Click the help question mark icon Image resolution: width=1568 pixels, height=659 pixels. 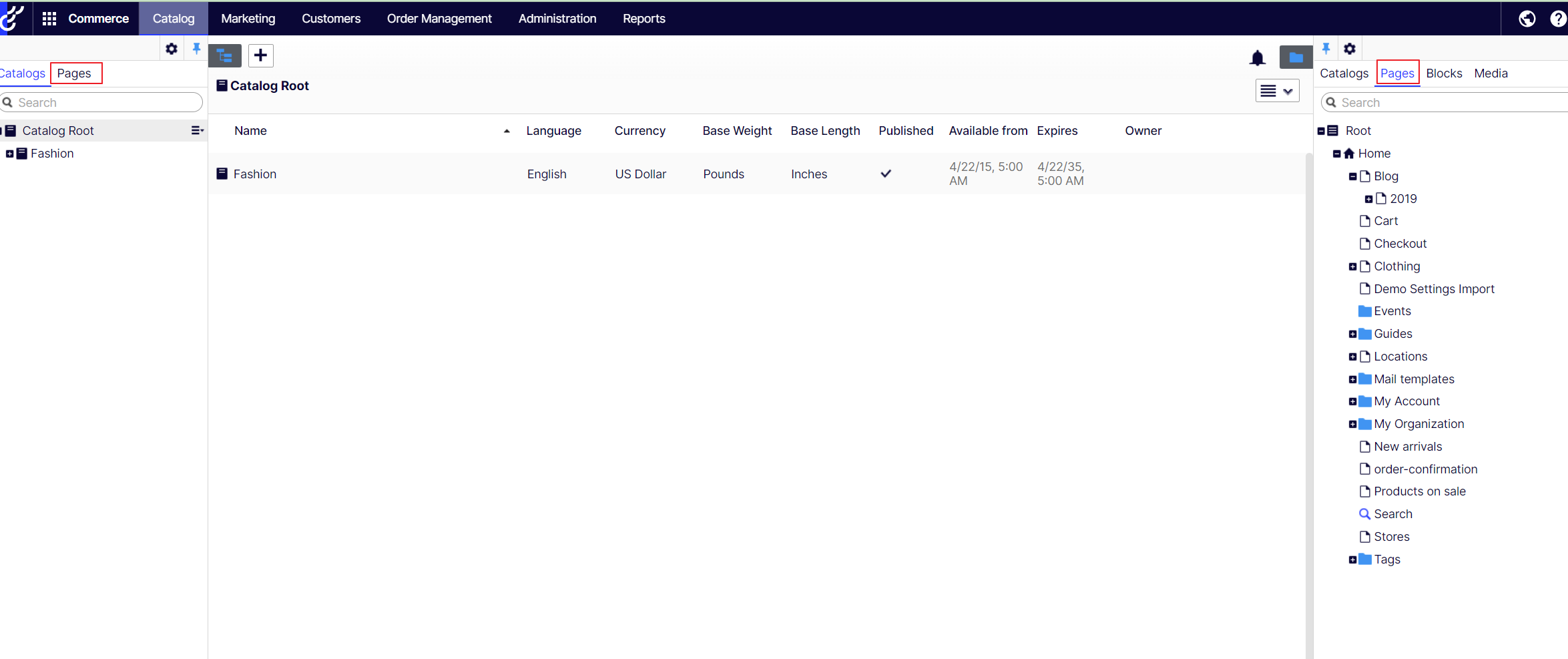pyautogui.click(x=1558, y=19)
